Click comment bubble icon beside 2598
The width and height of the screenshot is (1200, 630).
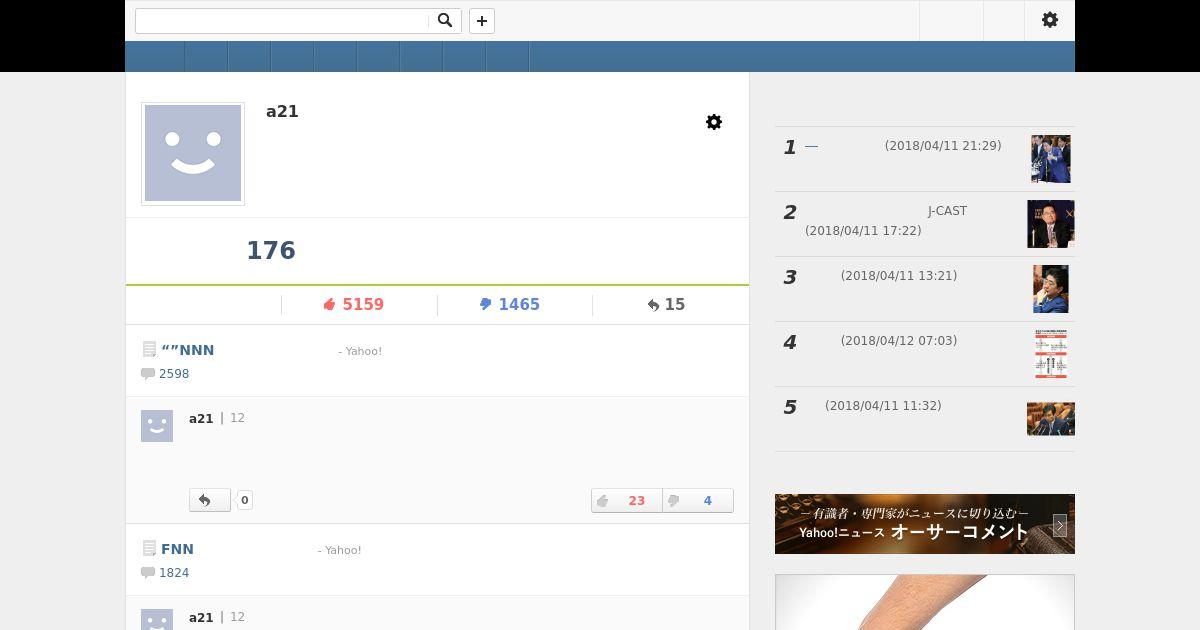click(x=148, y=374)
